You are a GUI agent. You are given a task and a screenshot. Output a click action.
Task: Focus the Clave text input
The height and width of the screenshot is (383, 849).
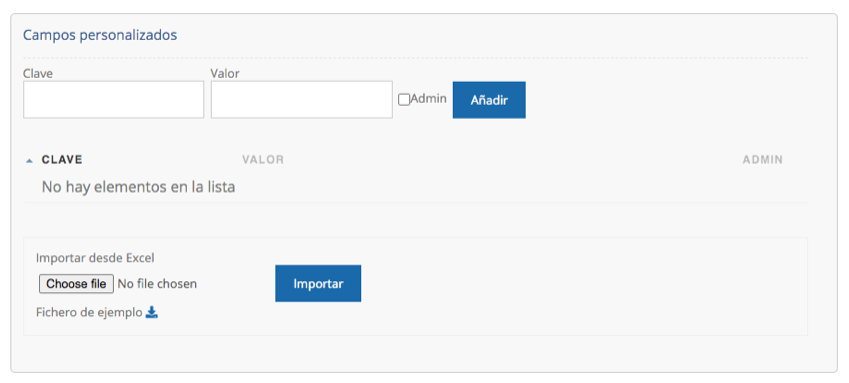(114, 100)
